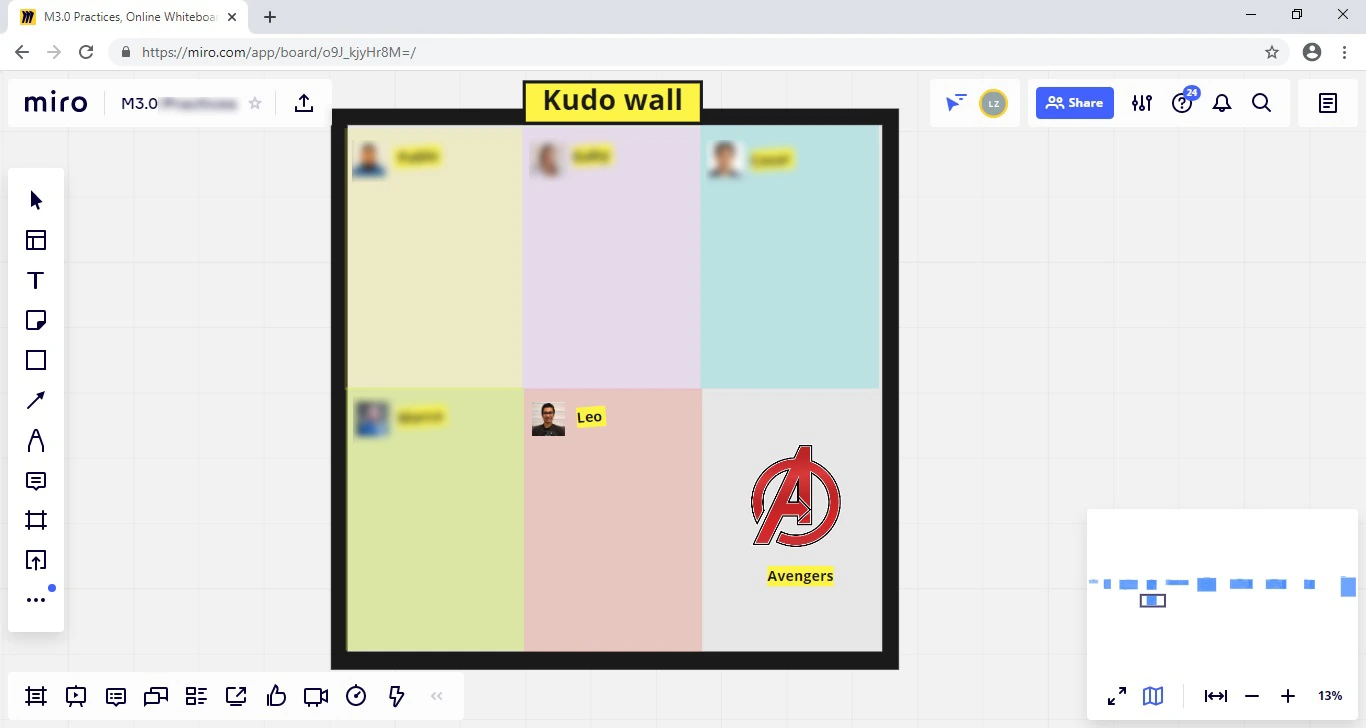Start the countdown timer
The width and height of the screenshot is (1366, 728).
point(356,696)
